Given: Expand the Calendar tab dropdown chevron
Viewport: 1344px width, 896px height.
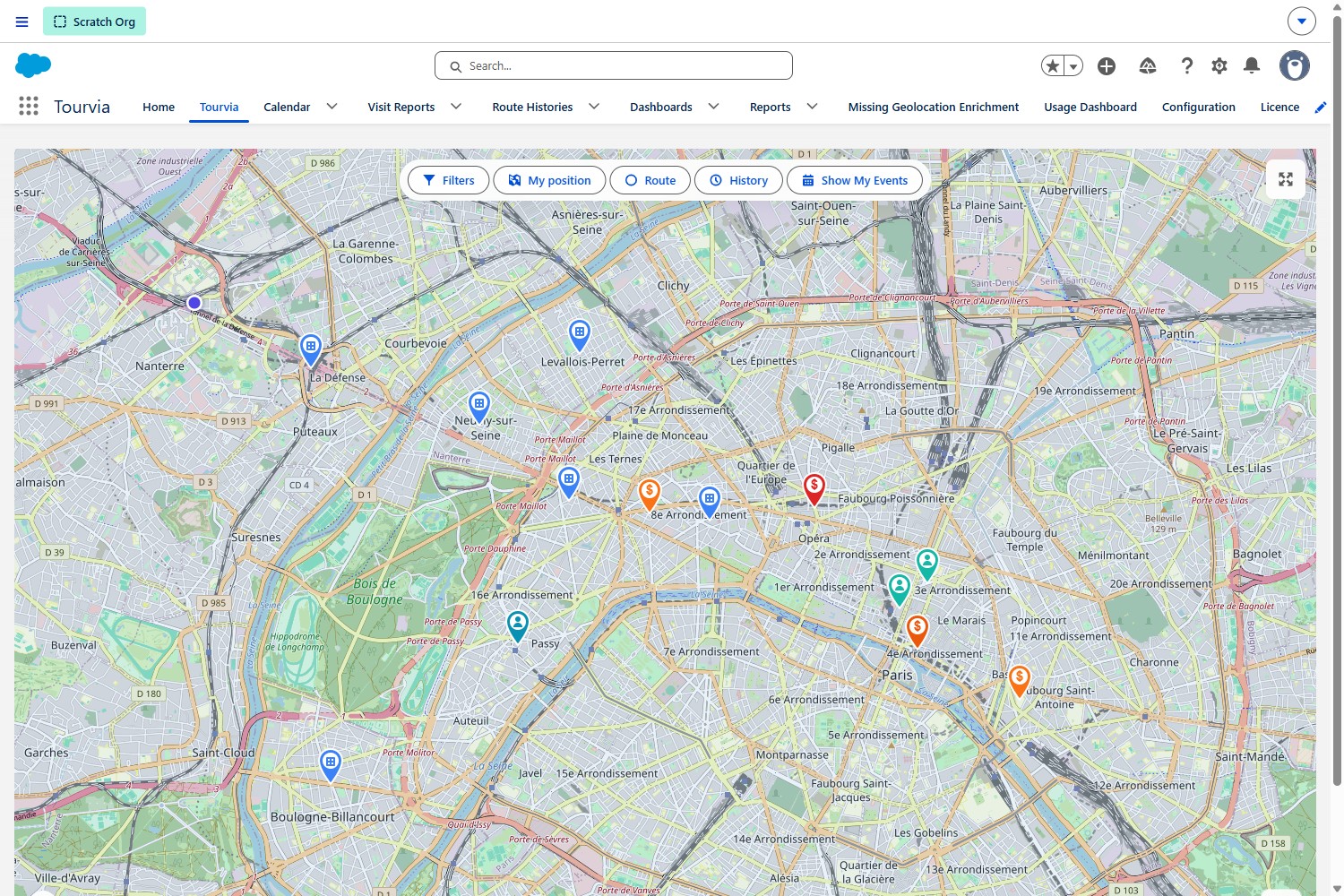Looking at the screenshot, I should [x=332, y=107].
